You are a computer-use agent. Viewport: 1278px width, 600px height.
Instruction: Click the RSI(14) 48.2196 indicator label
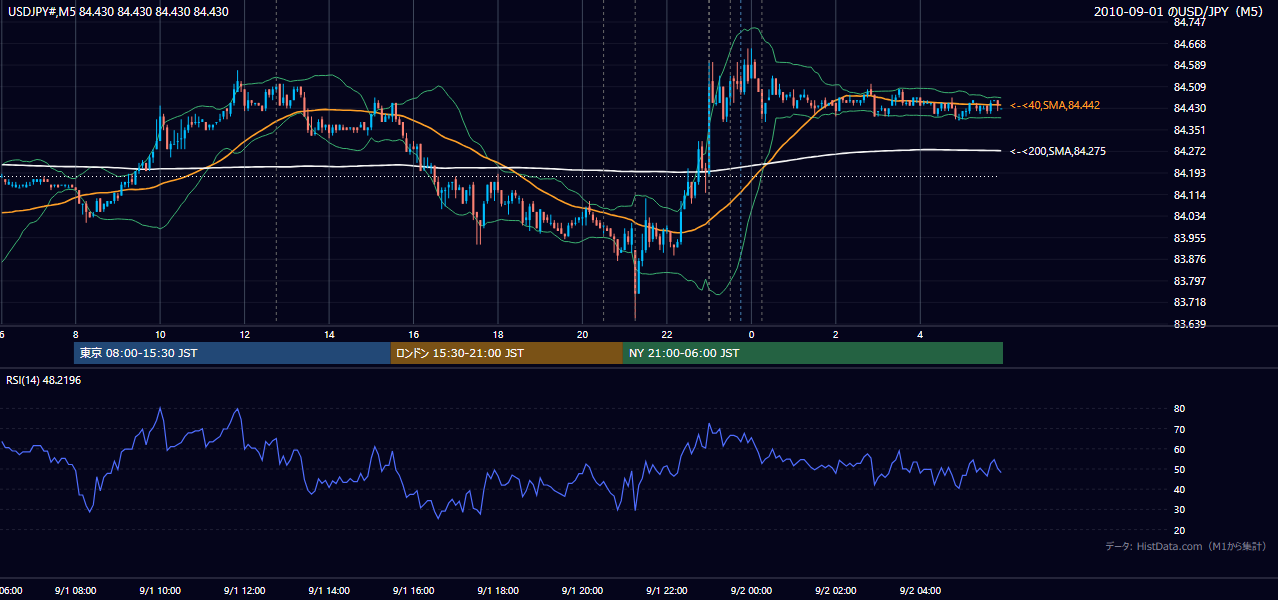(44, 380)
